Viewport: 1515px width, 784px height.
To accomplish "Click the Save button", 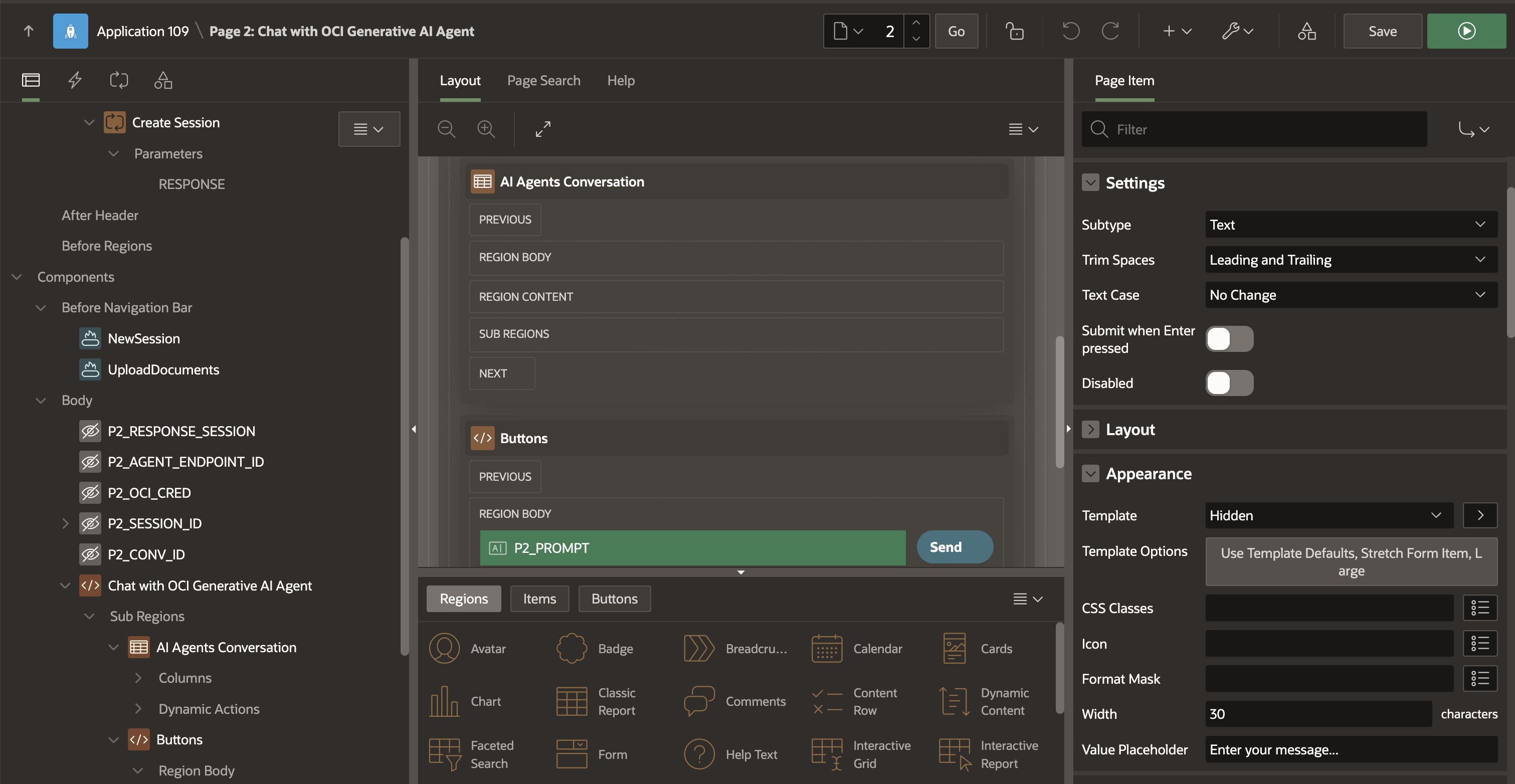I will [x=1382, y=31].
